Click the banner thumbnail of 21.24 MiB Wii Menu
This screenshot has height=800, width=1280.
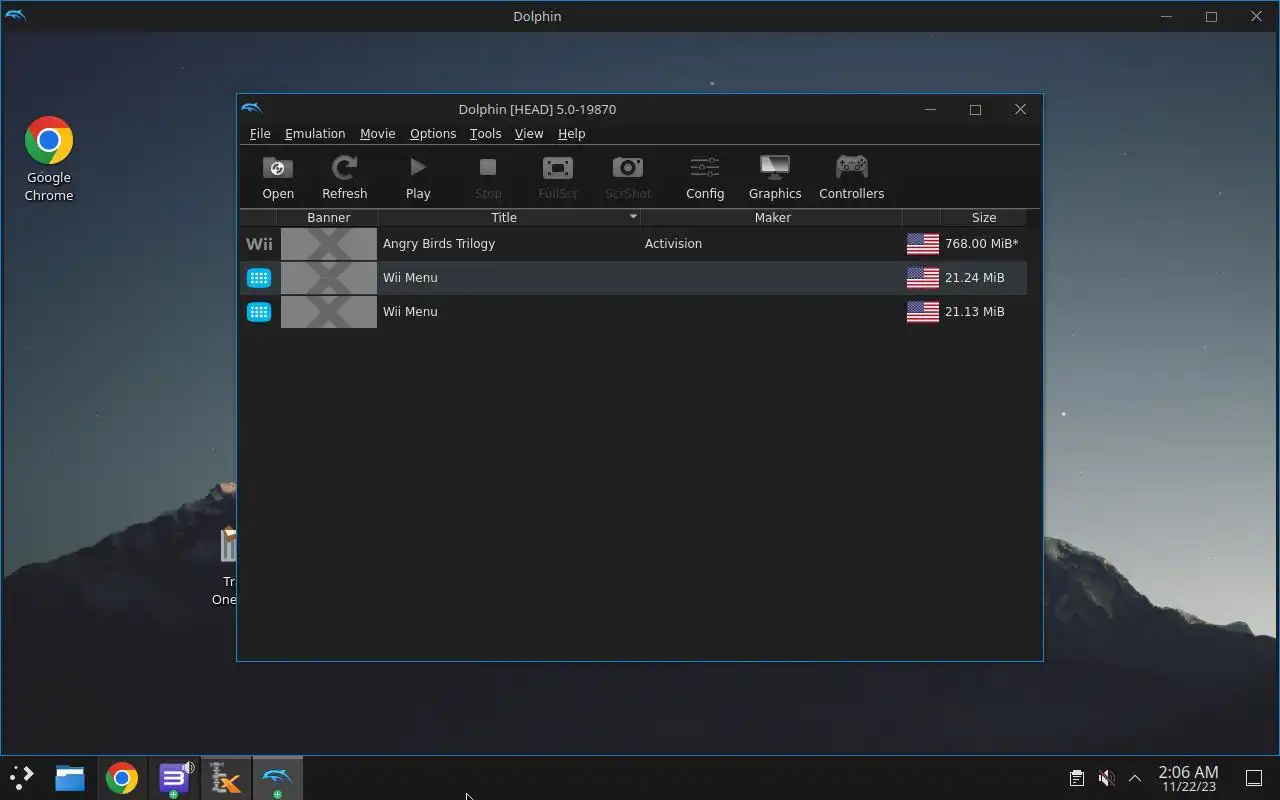pyautogui.click(x=329, y=278)
